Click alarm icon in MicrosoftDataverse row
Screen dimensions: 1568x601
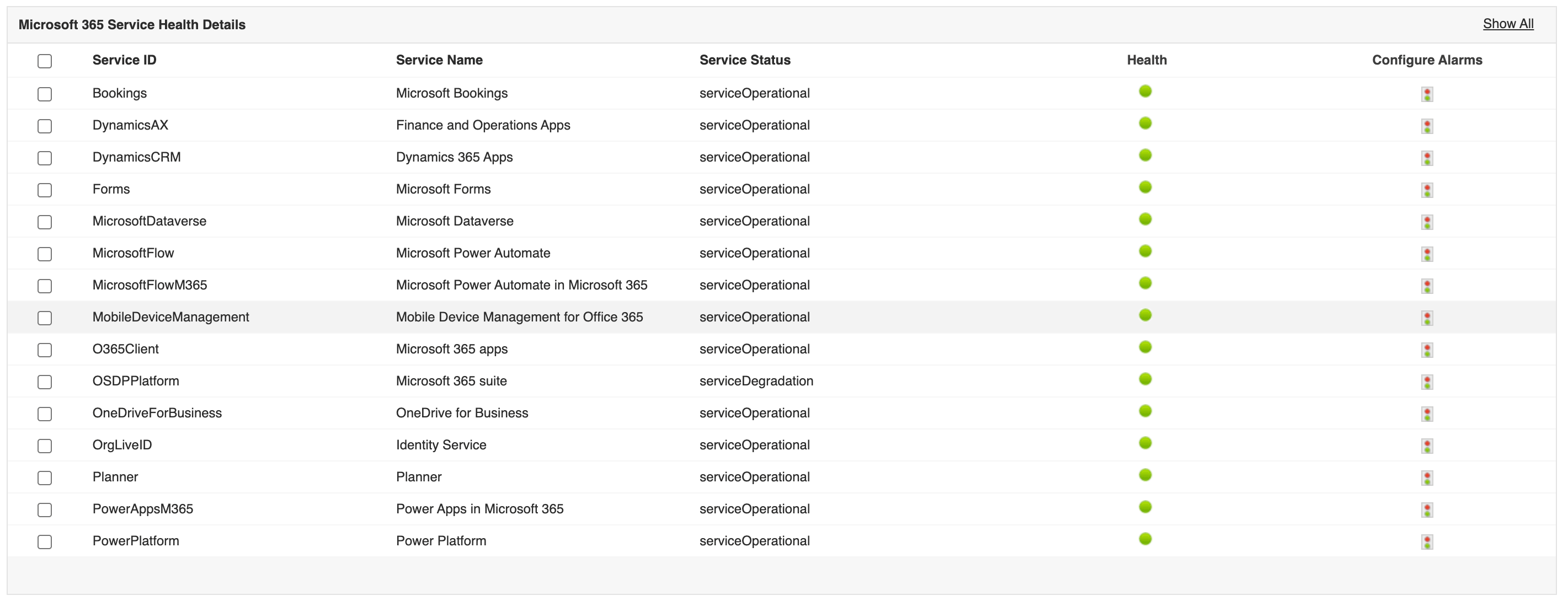[x=1427, y=222]
